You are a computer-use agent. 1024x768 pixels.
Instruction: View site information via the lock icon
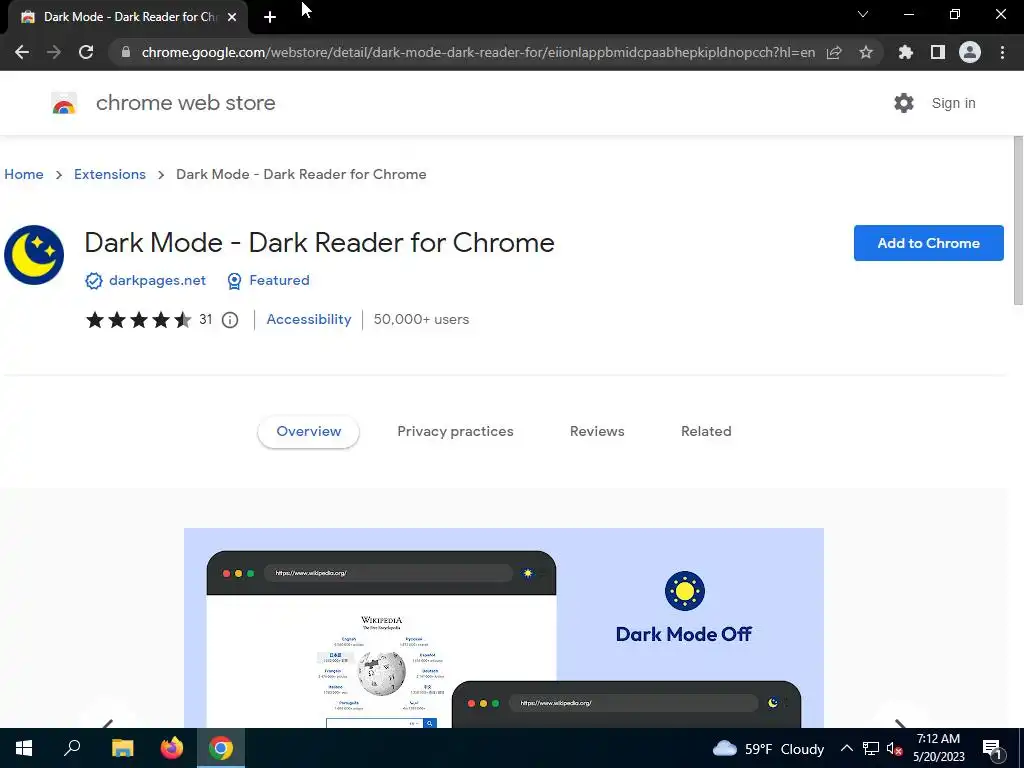click(x=126, y=52)
